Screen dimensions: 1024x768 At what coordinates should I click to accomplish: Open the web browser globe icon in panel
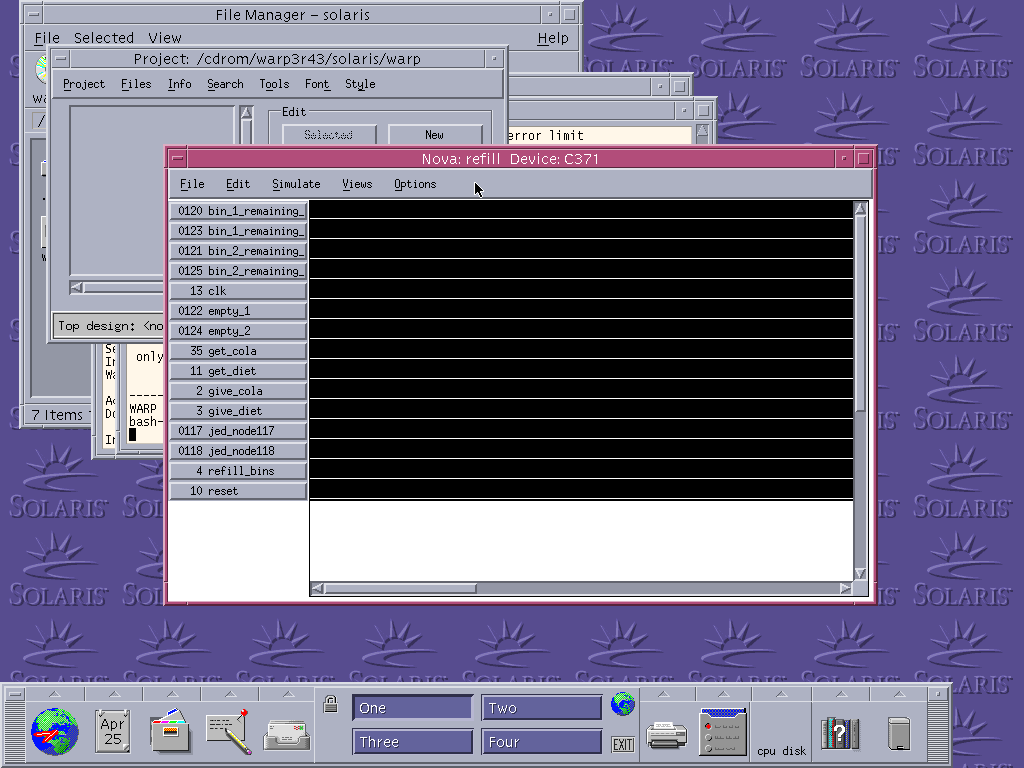(x=54, y=731)
